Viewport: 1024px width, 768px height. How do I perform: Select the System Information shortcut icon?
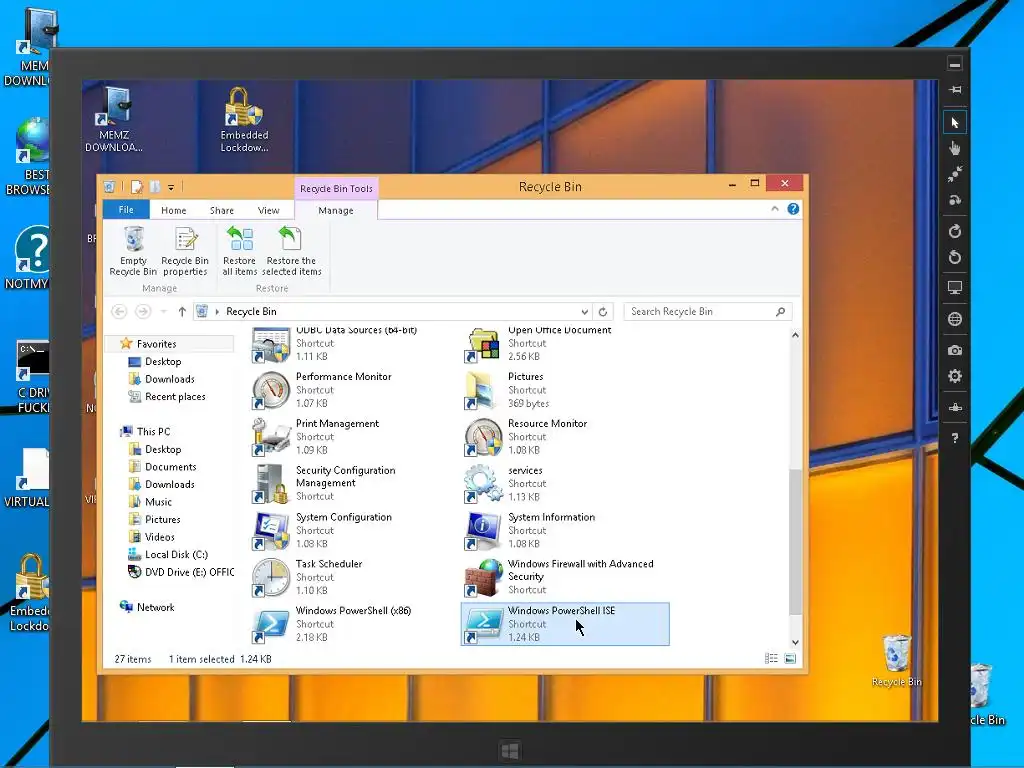tap(483, 531)
